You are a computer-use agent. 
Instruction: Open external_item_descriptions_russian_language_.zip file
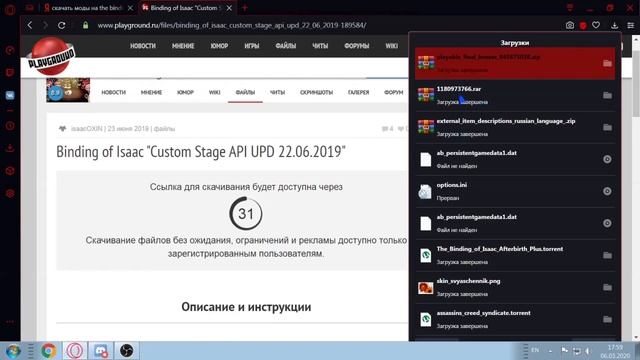tap(506, 121)
